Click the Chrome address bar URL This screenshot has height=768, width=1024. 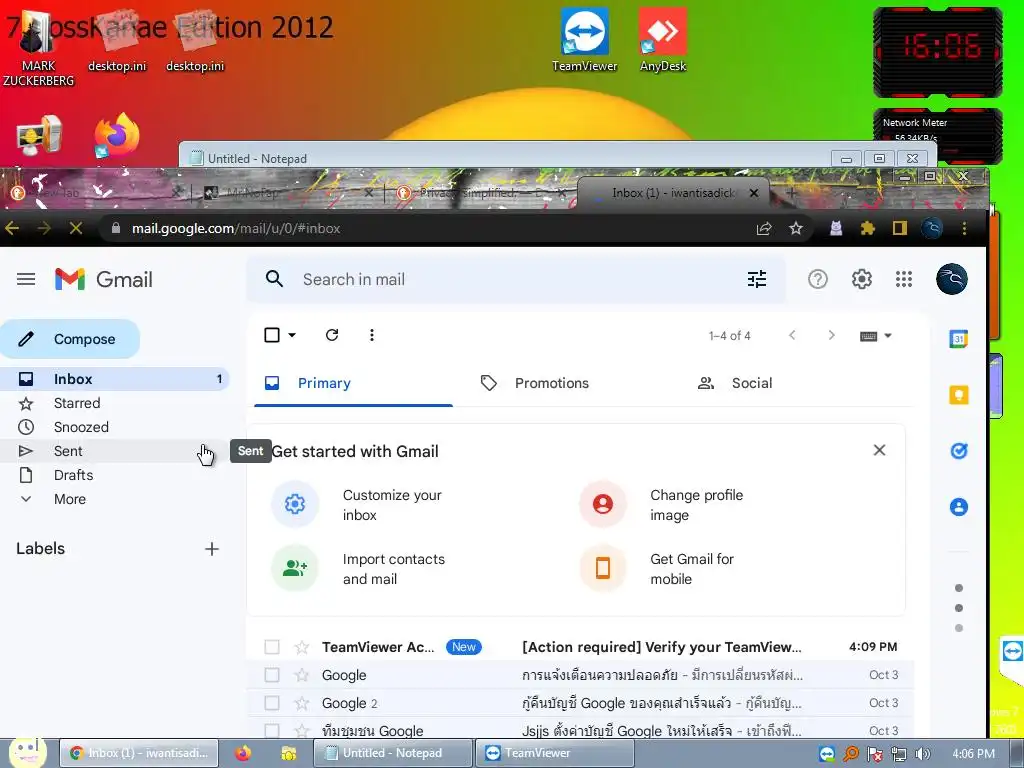[x=236, y=229]
